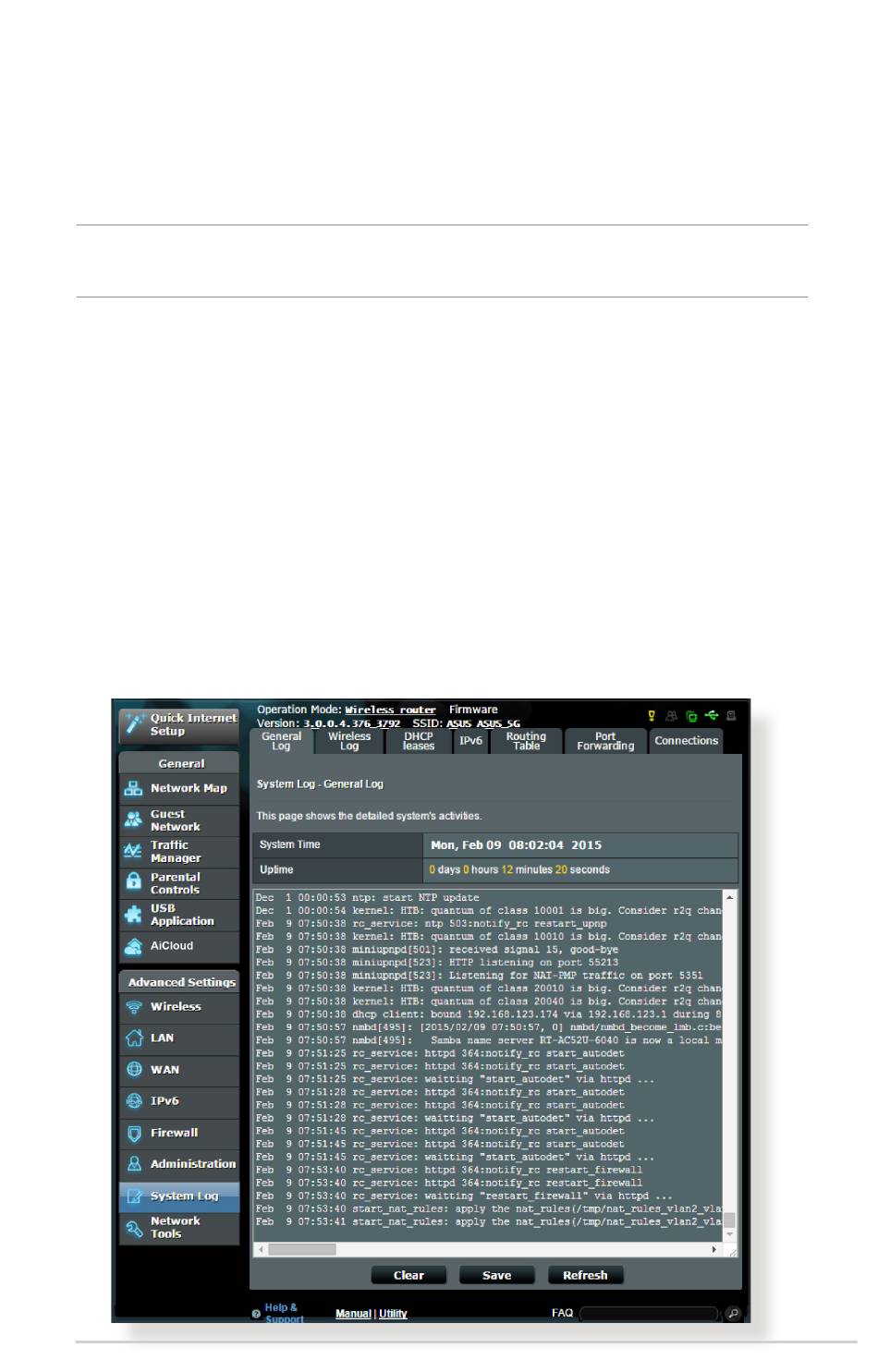Click into the FAQ search field
The height and width of the screenshot is (1372, 878).
[650, 1313]
